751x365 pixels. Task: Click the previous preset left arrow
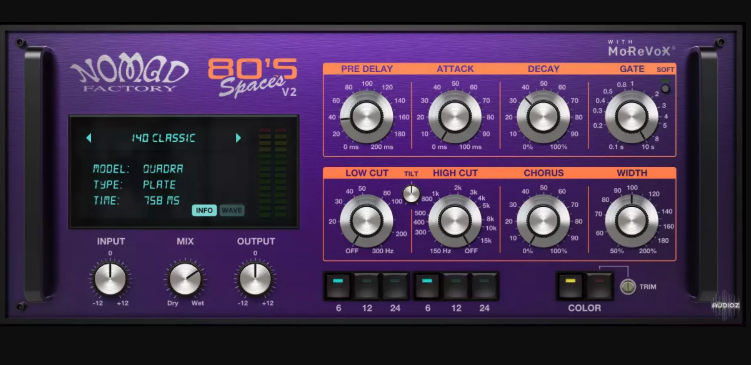89,138
